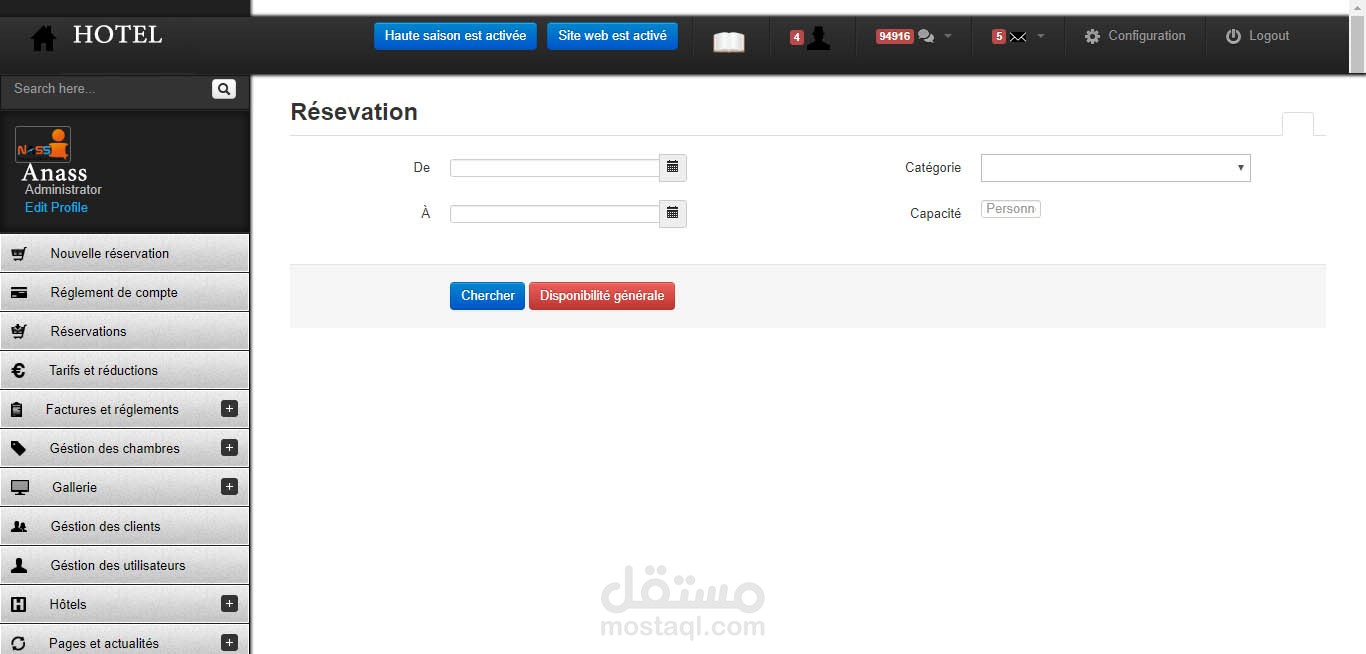The width and height of the screenshot is (1366, 654).
Task: Click the Configuration gear icon
Action: pyautogui.click(x=1092, y=36)
